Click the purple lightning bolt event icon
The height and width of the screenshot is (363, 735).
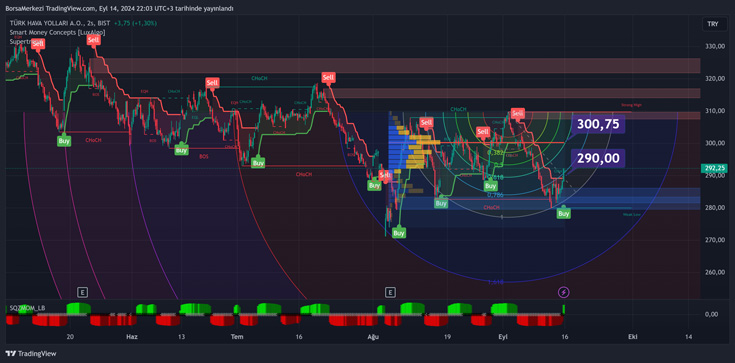[x=564, y=293]
